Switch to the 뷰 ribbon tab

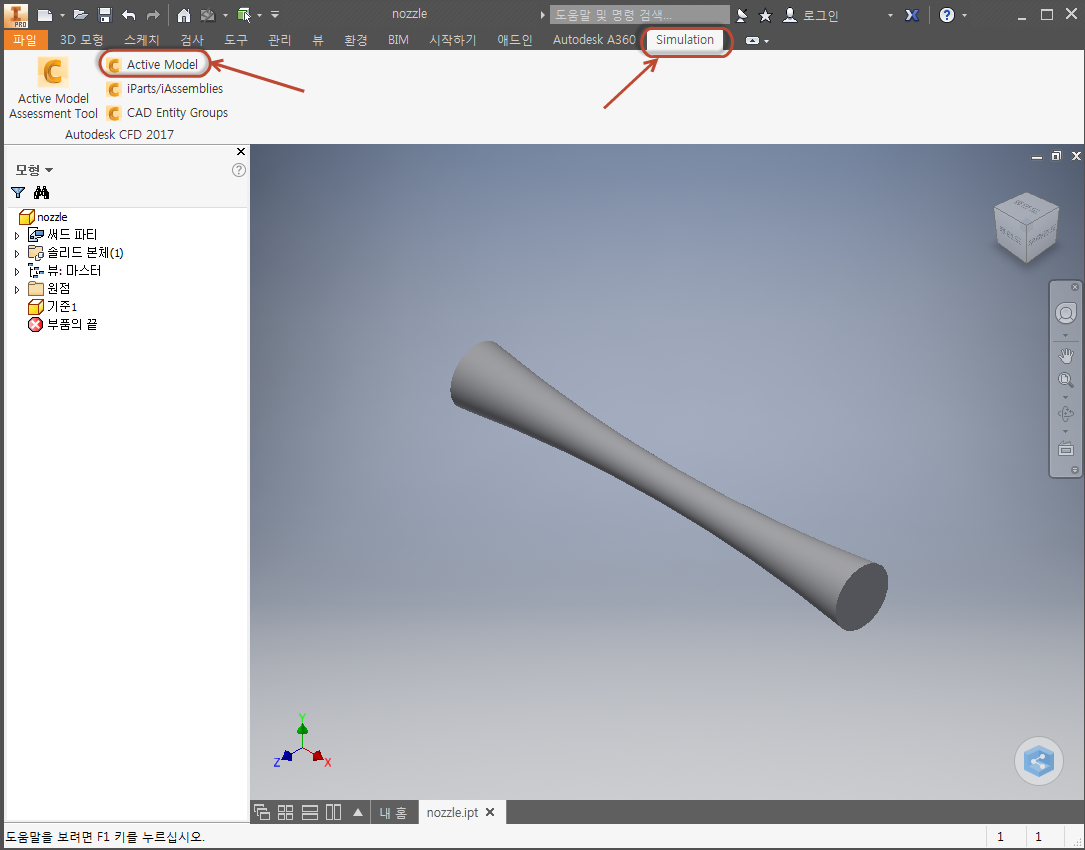(318, 39)
